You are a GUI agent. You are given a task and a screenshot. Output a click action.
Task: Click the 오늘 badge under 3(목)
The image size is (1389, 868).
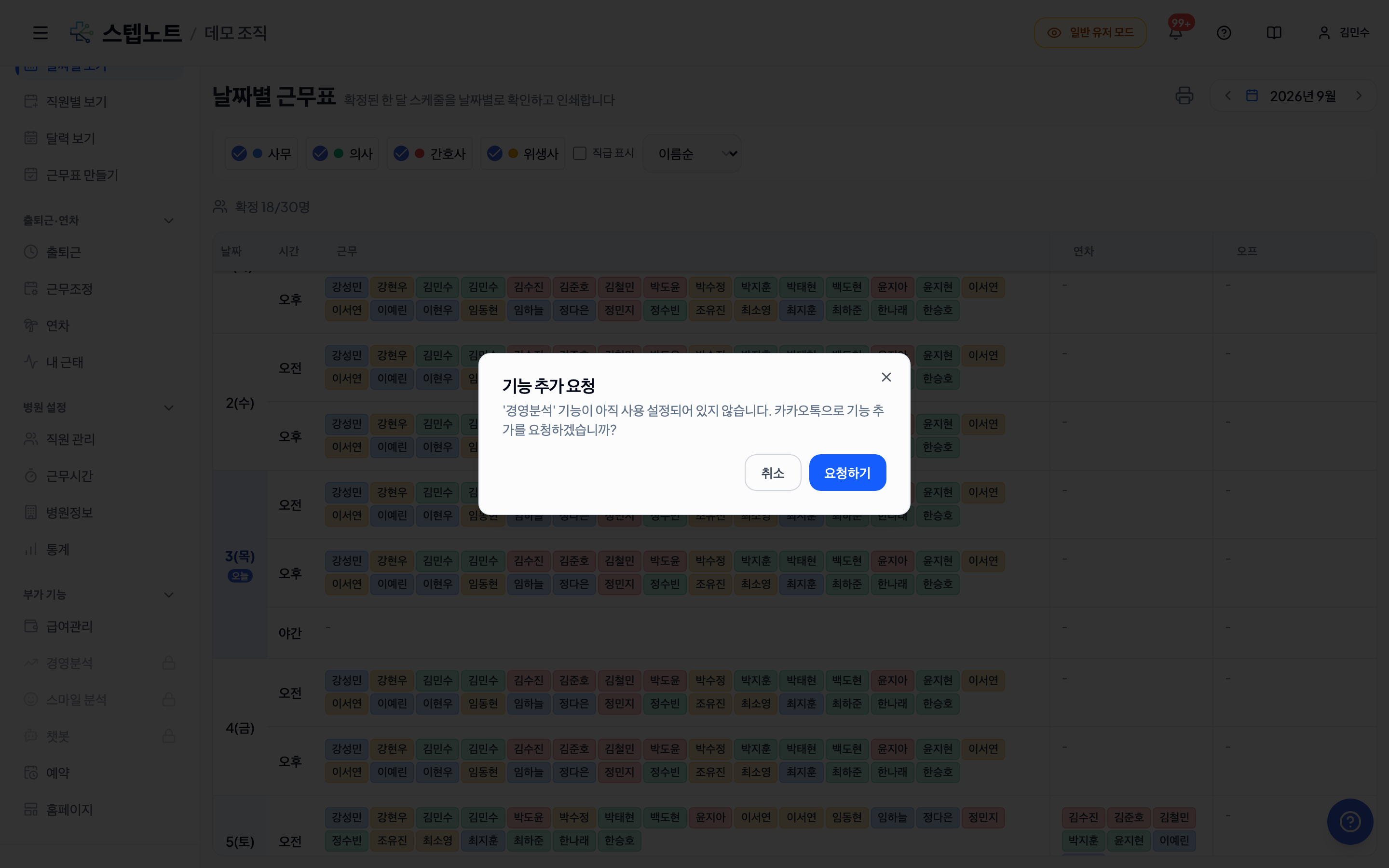[x=240, y=576]
